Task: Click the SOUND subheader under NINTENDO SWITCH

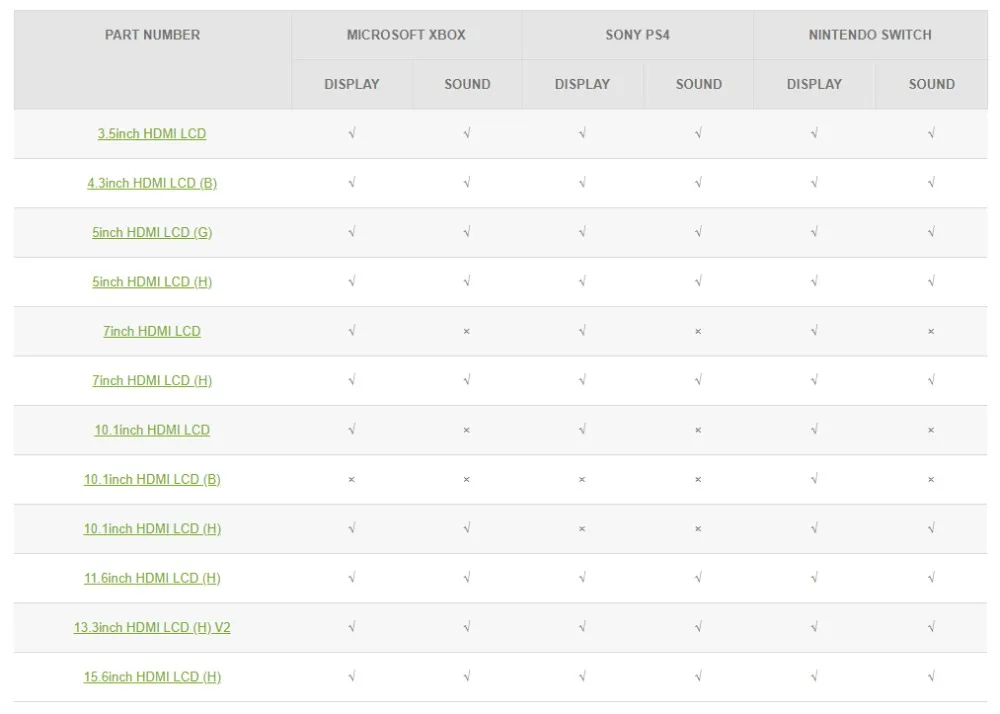Action: click(x=932, y=84)
